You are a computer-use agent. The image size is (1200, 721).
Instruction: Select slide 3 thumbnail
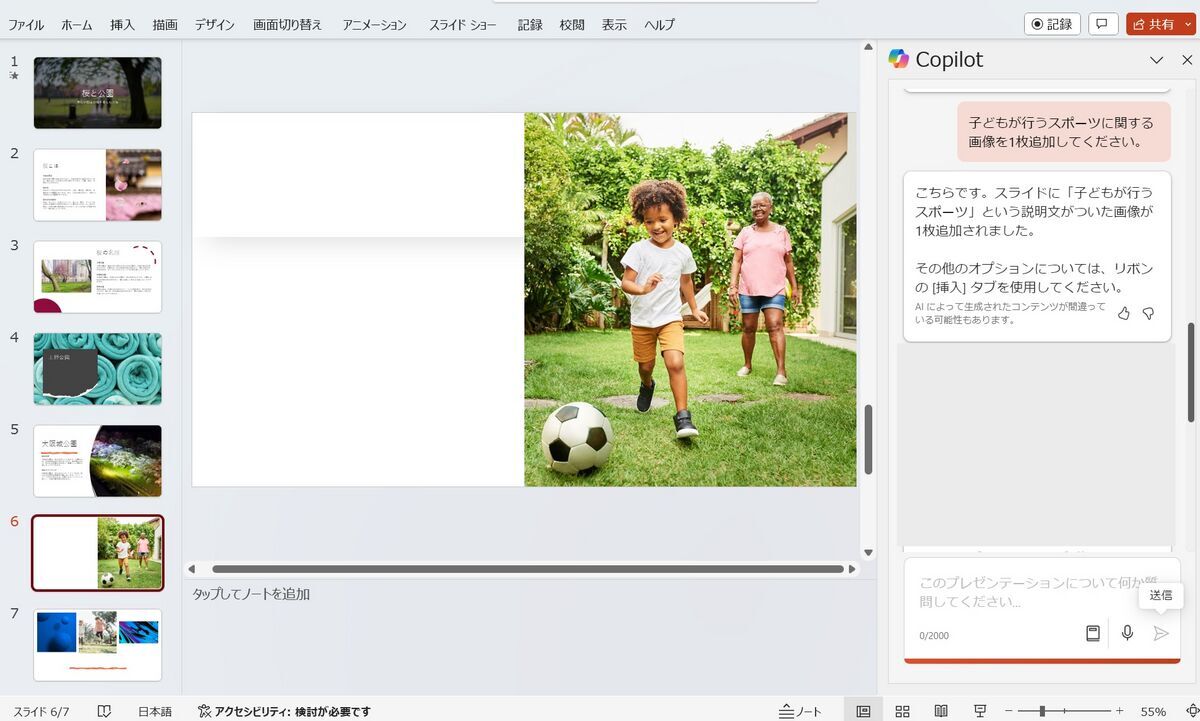[97, 277]
